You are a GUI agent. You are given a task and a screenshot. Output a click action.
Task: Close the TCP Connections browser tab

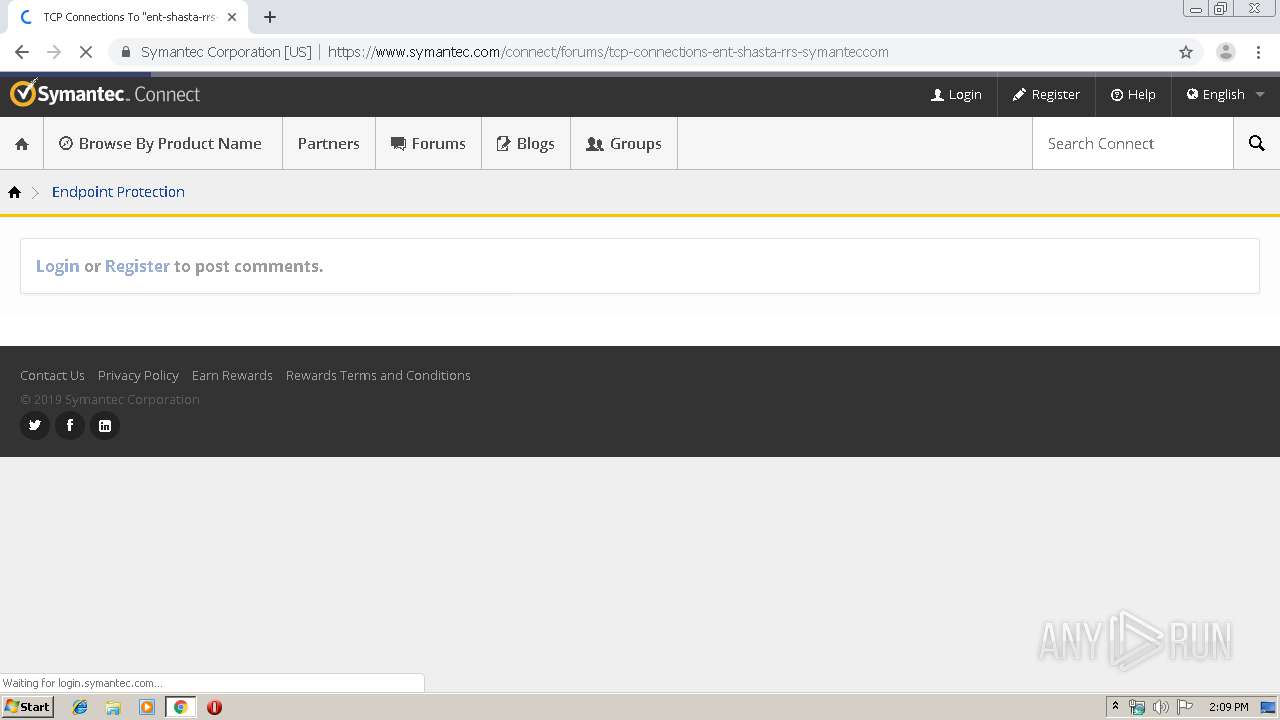pos(232,17)
